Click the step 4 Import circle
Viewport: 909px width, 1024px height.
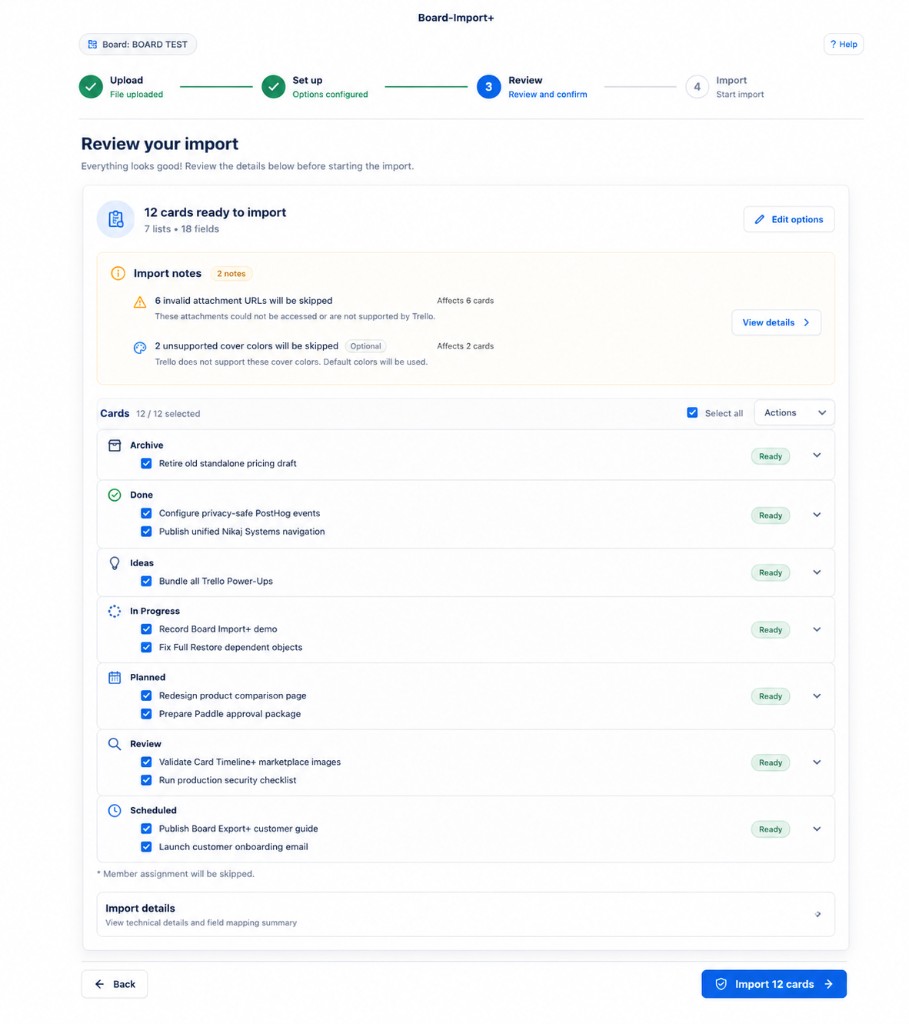click(x=697, y=86)
